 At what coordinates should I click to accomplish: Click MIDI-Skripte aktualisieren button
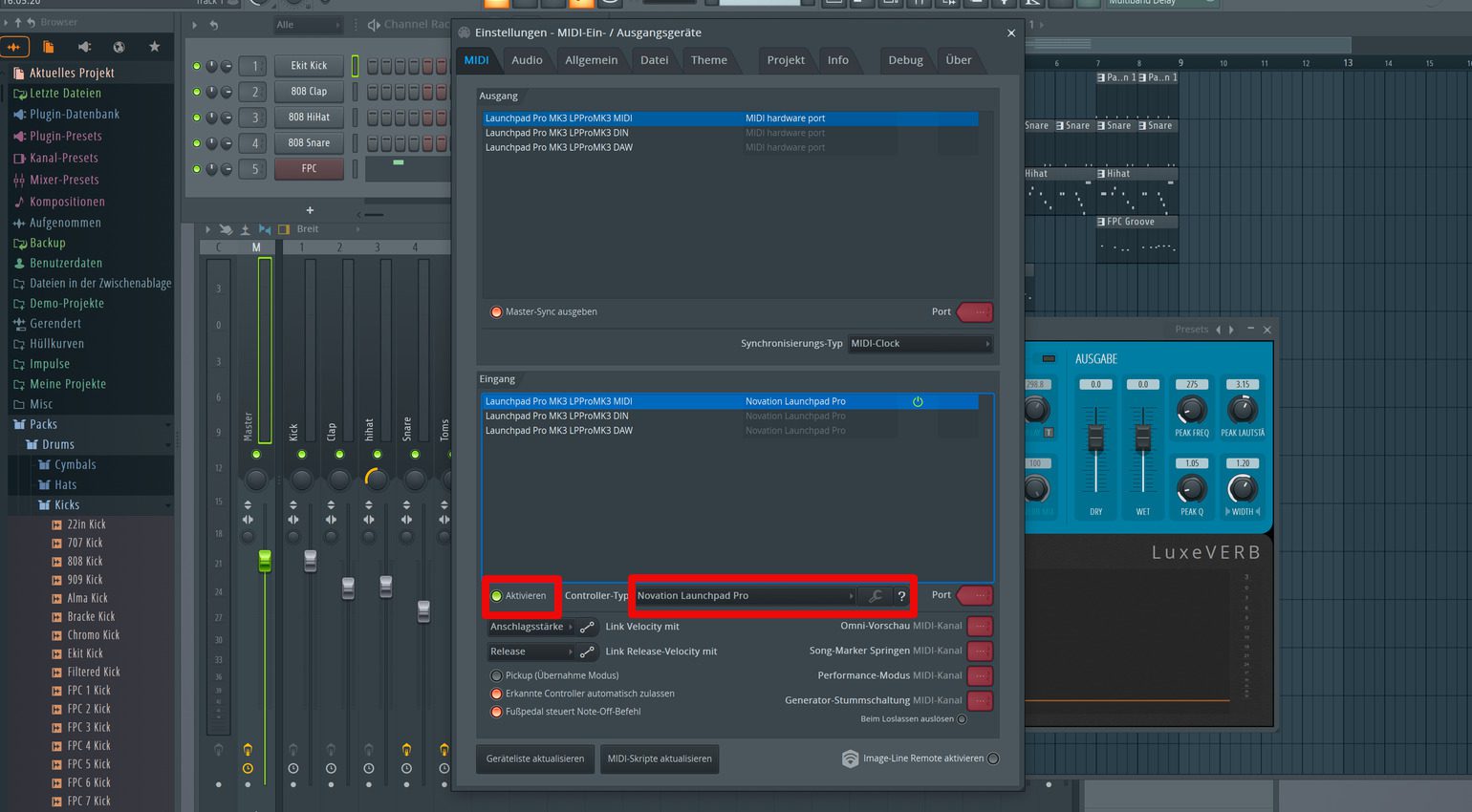pyautogui.click(x=660, y=759)
